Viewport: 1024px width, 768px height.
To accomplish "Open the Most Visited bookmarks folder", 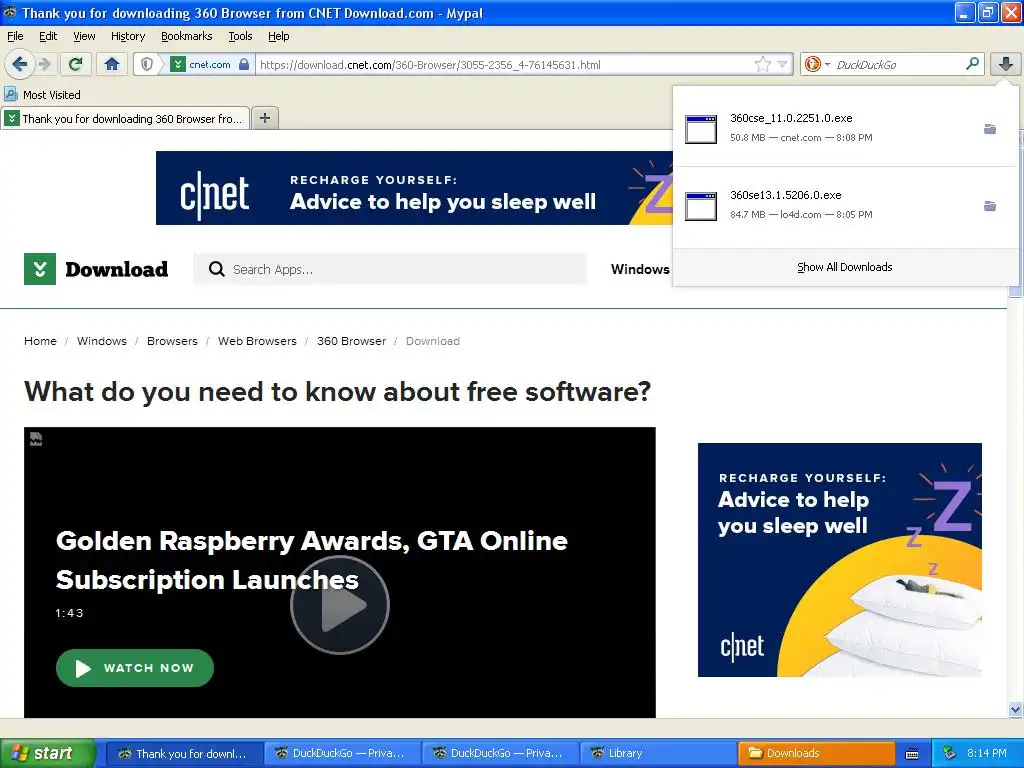I will pos(43,95).
